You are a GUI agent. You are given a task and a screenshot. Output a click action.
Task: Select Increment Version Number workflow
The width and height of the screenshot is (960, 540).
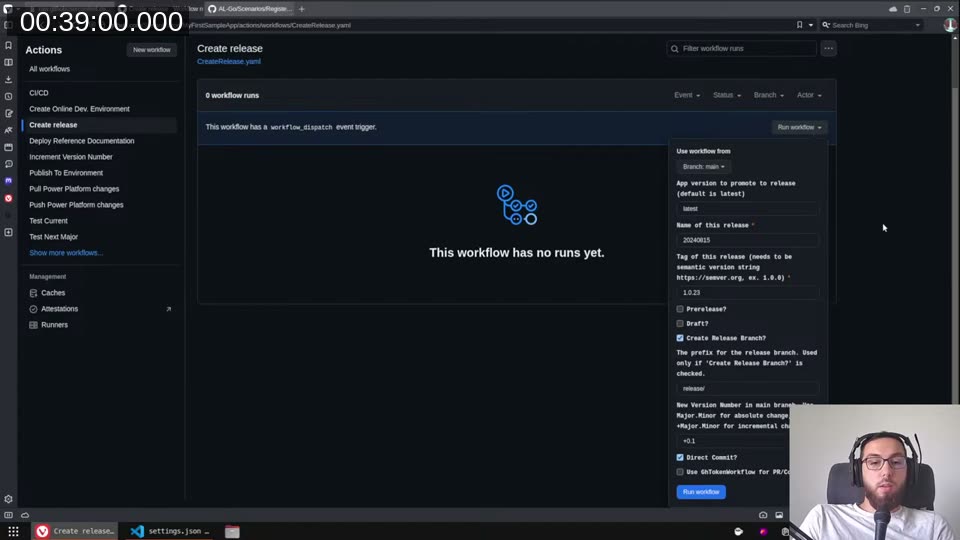coord(71,157)
